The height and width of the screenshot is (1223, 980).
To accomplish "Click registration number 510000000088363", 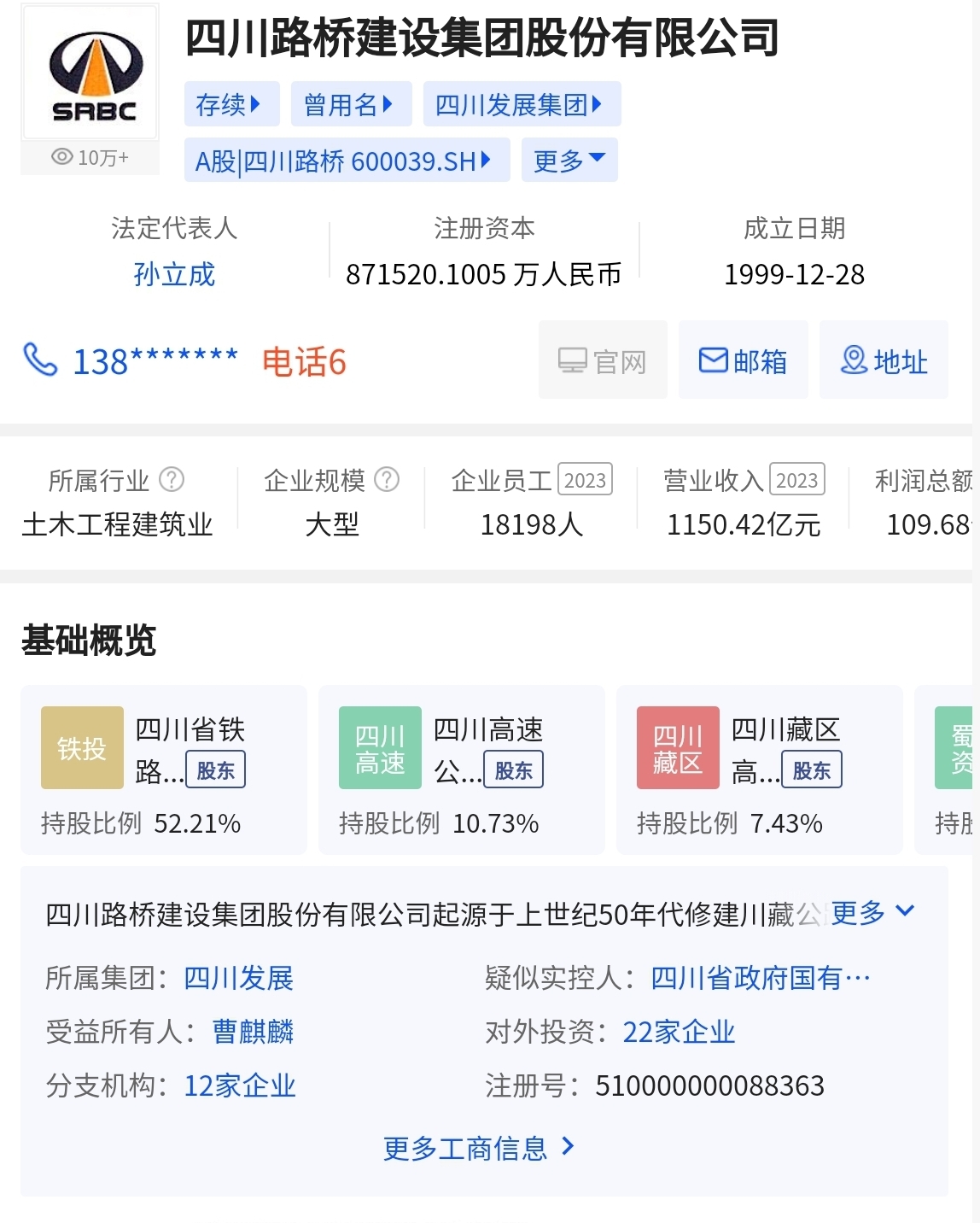I will coord(710,1085).
